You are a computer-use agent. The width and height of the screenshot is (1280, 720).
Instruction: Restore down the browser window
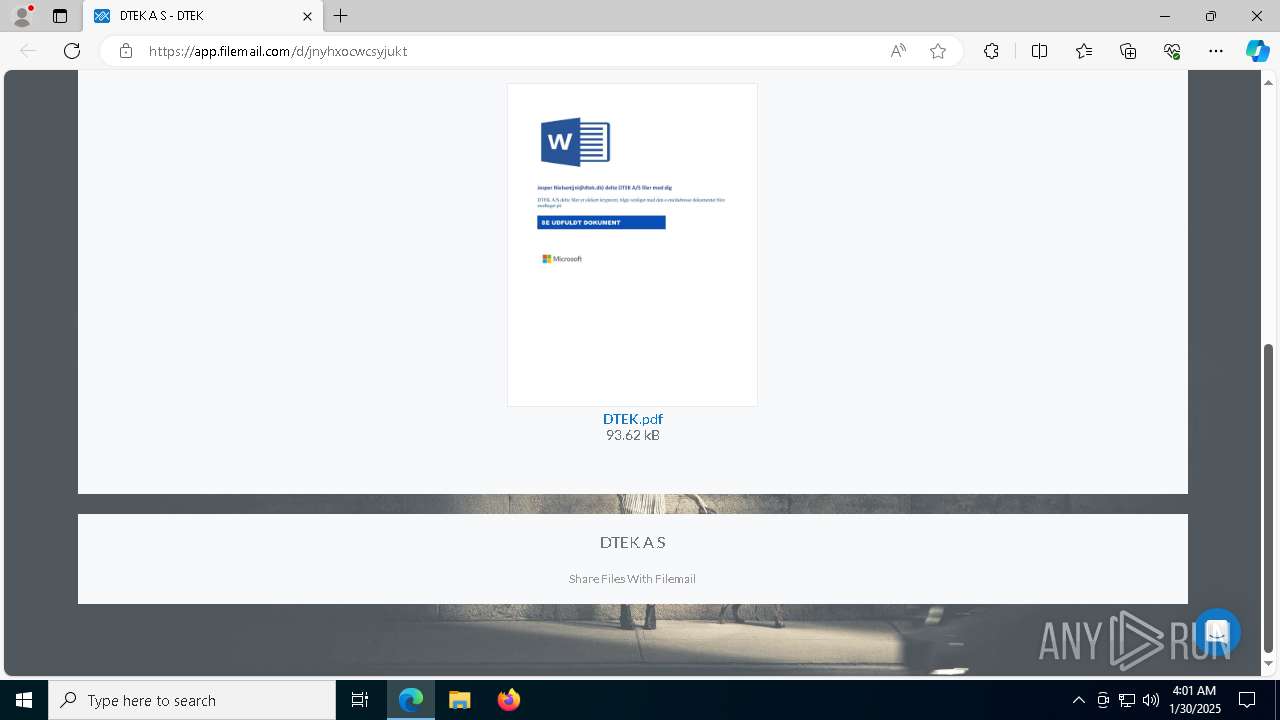point(1211,16)
